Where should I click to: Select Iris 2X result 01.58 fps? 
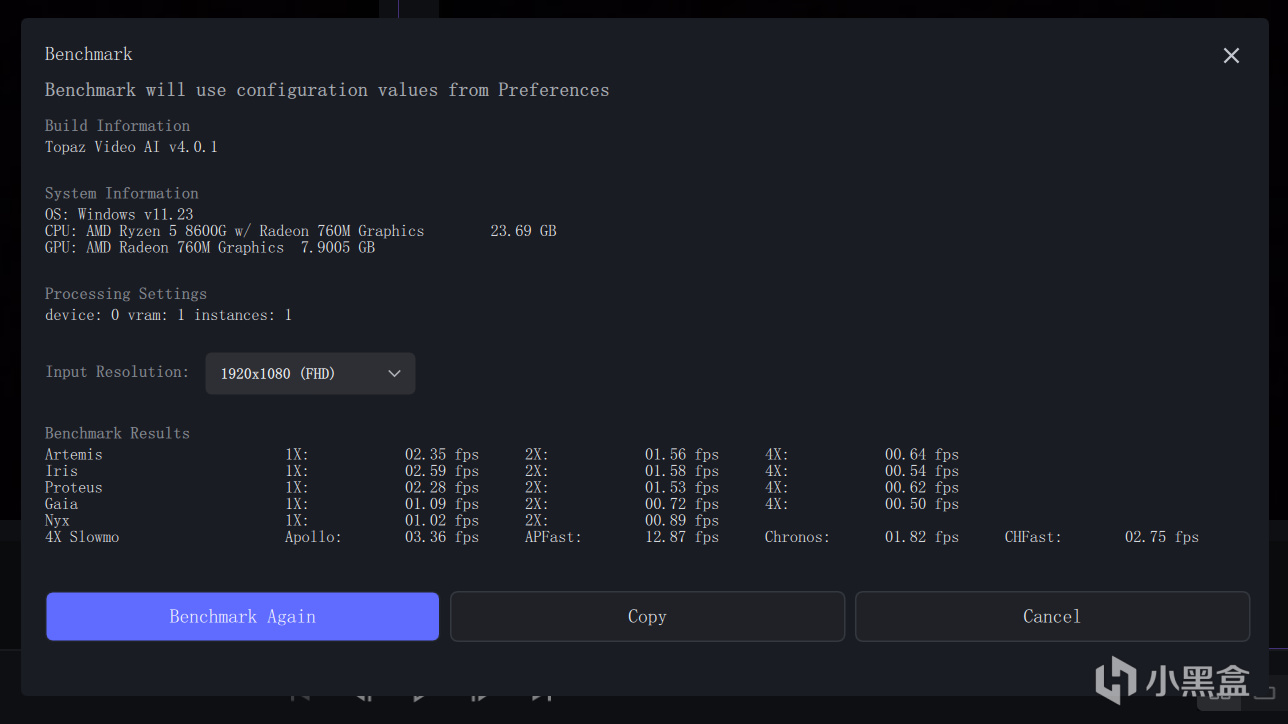(x=682, y=471)
